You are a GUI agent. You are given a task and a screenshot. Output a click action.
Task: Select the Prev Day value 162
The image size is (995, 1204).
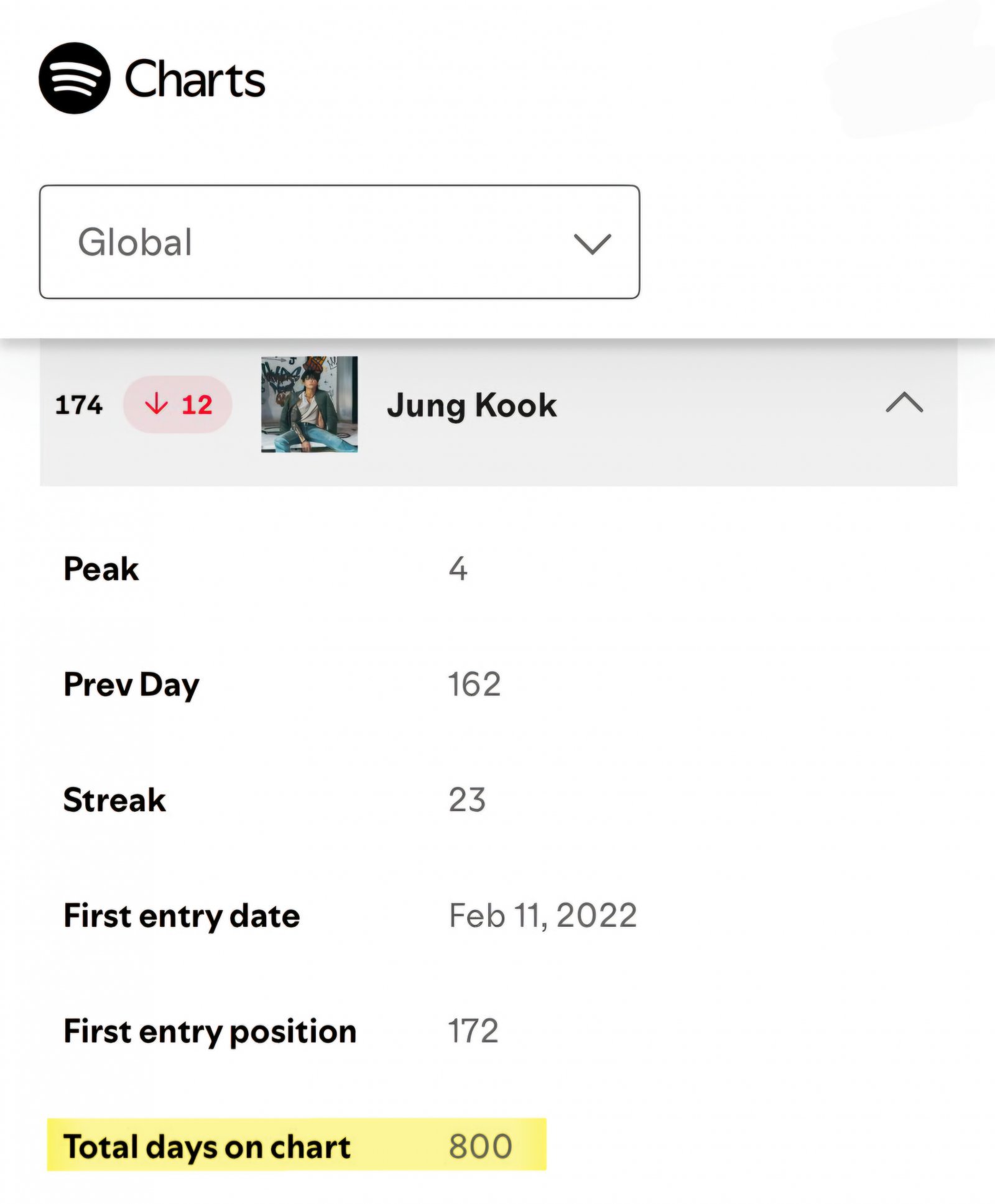coord(474,685)
